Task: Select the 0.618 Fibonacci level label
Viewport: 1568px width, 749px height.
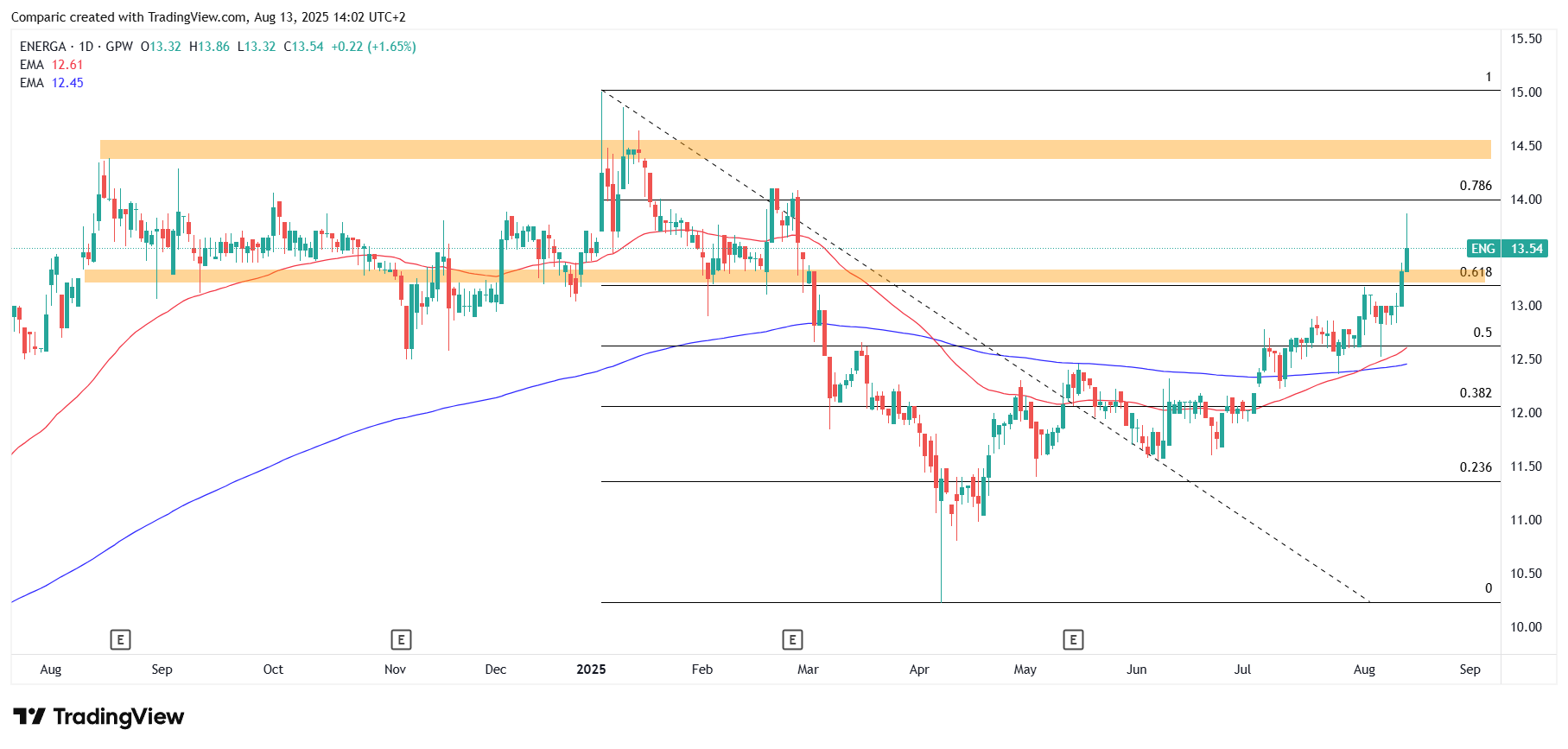Action: click(x=1475, y=272)
